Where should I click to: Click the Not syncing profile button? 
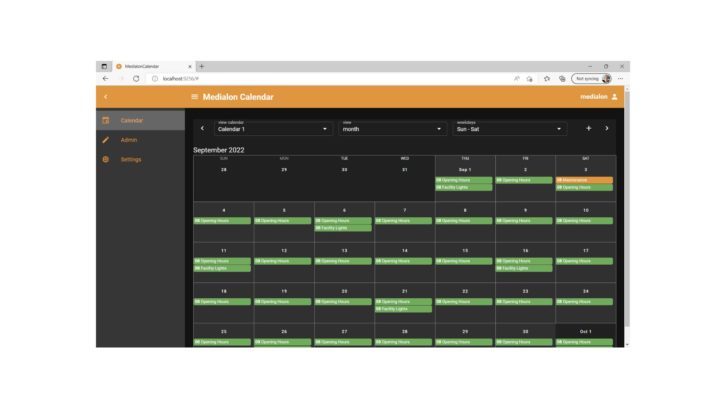tap(592, 79)
